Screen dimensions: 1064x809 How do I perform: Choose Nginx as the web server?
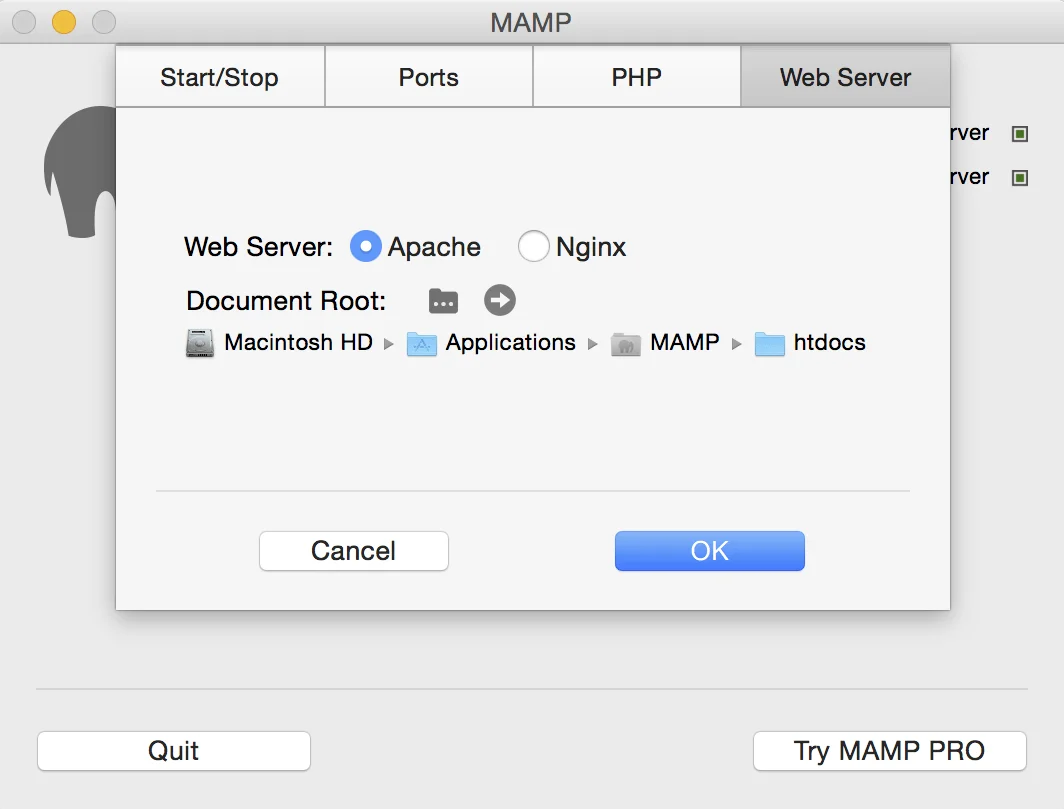[x=533, y=246]
